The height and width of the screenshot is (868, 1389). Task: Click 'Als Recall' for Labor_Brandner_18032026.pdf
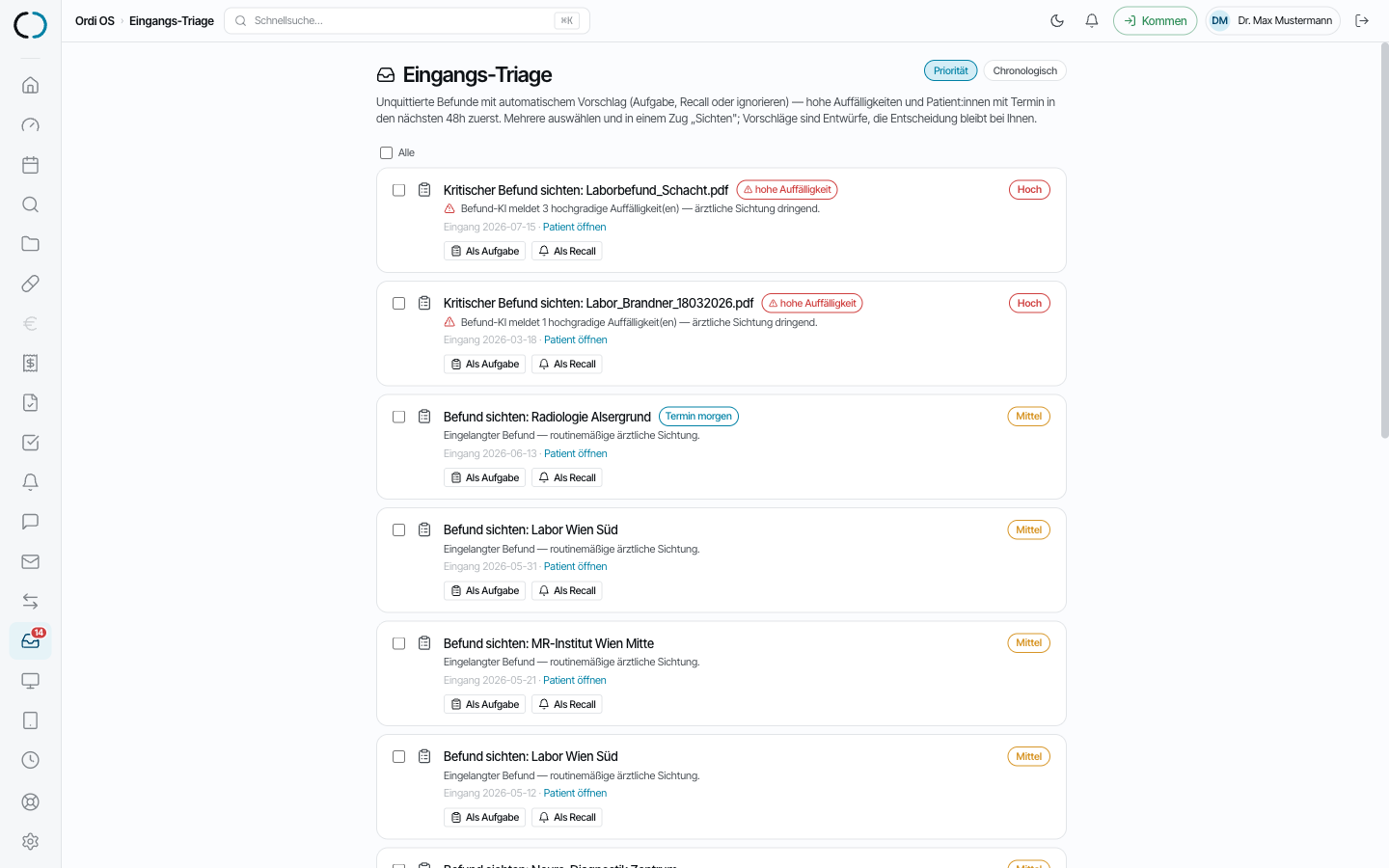point(567,364)
